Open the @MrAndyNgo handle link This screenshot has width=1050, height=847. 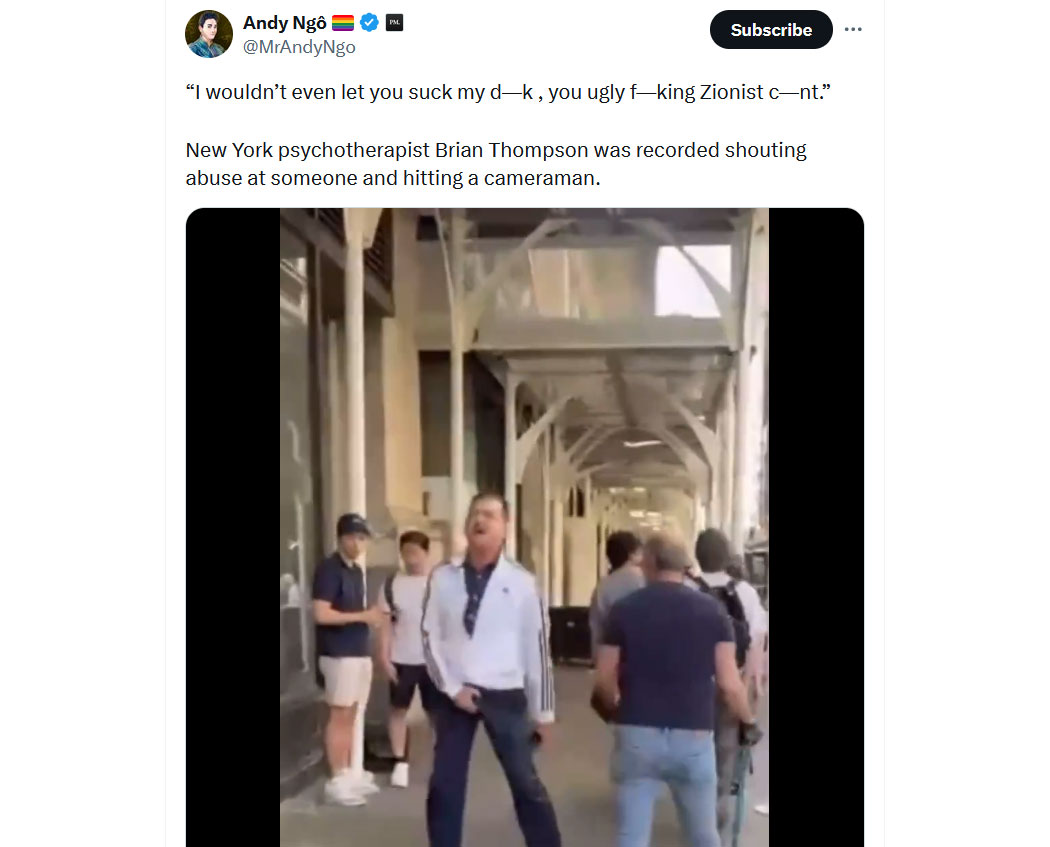[x=299, y=48]
